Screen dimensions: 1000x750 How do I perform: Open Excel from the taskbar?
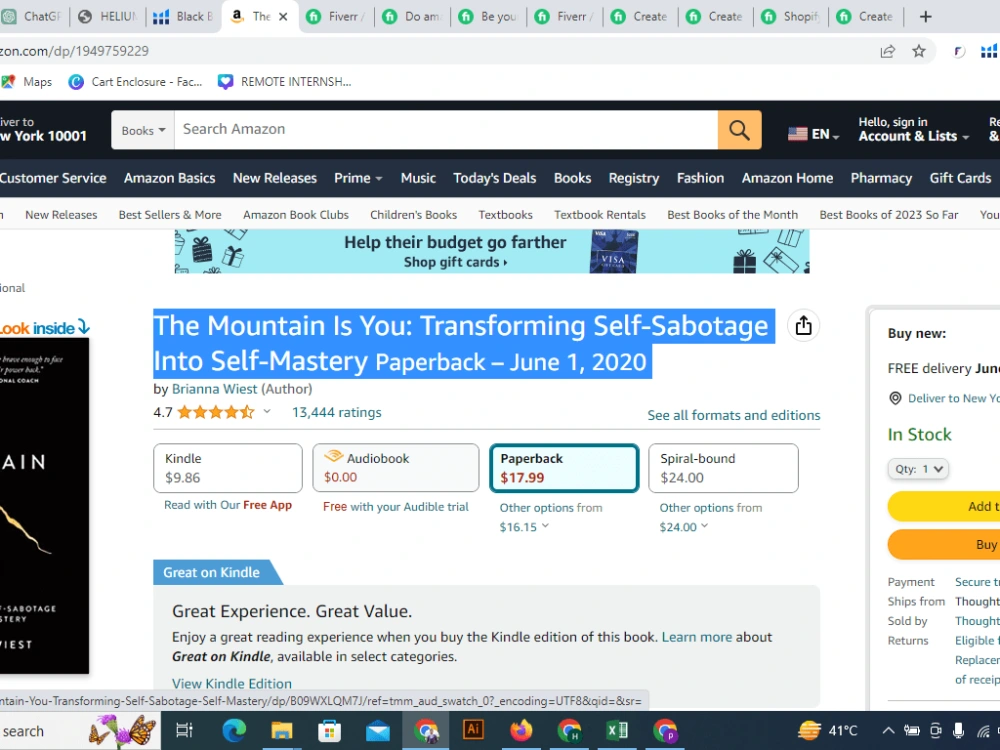617,730
